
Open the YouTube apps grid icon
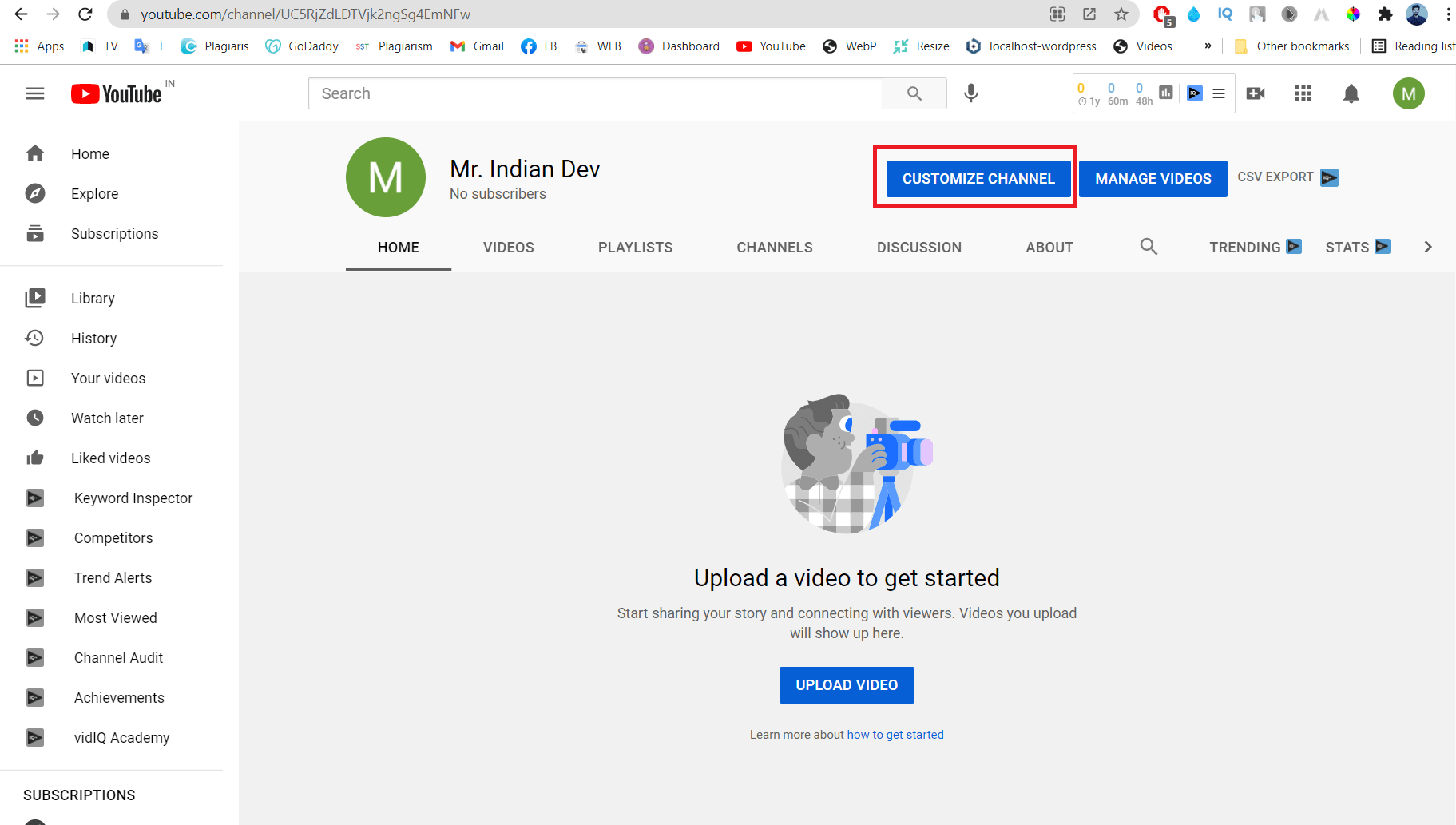tap(1303, 93)
